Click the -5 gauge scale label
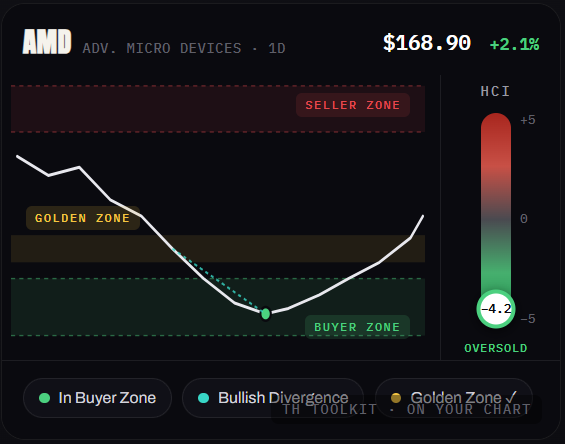The height and width of the screenshot is (444, 565). pos(528,319)
